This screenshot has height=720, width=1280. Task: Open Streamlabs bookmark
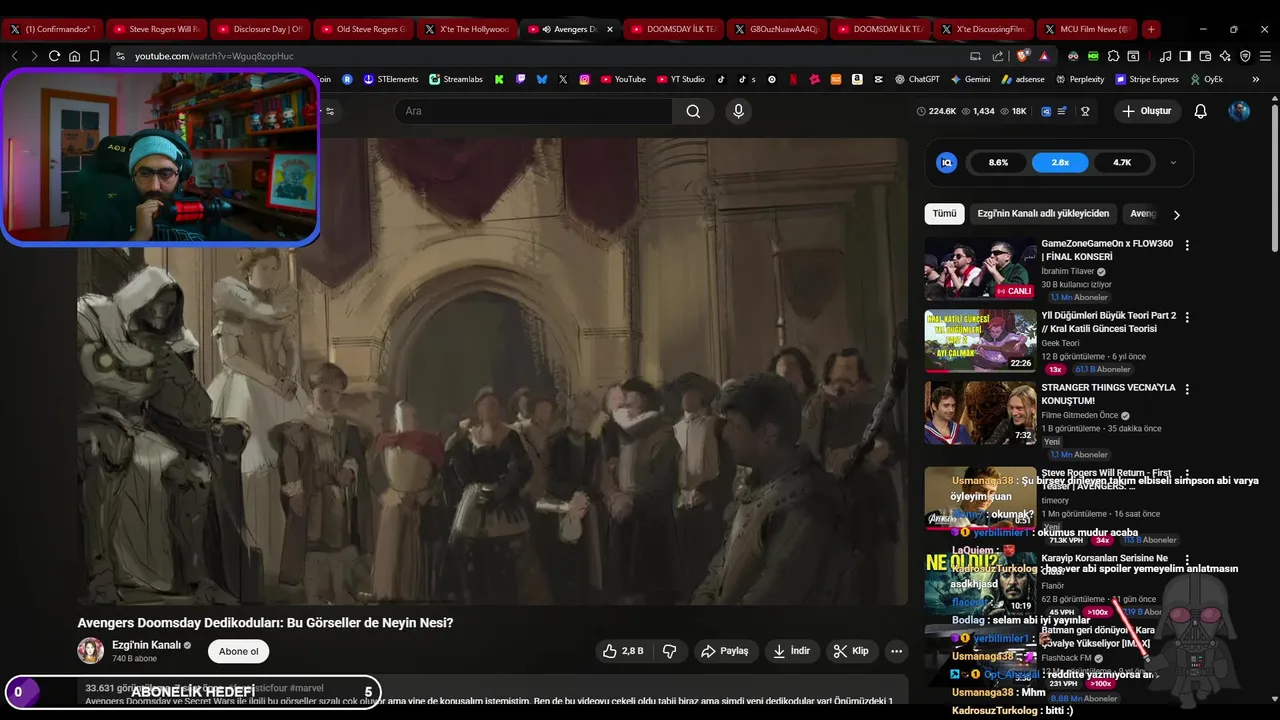coord(455,79)
